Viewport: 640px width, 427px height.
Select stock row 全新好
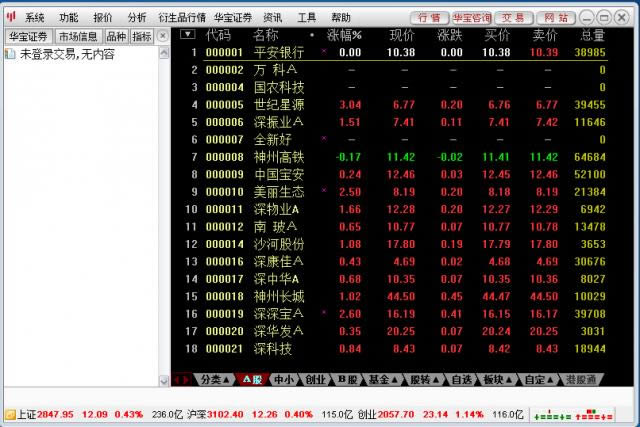(x=394, y=140)
